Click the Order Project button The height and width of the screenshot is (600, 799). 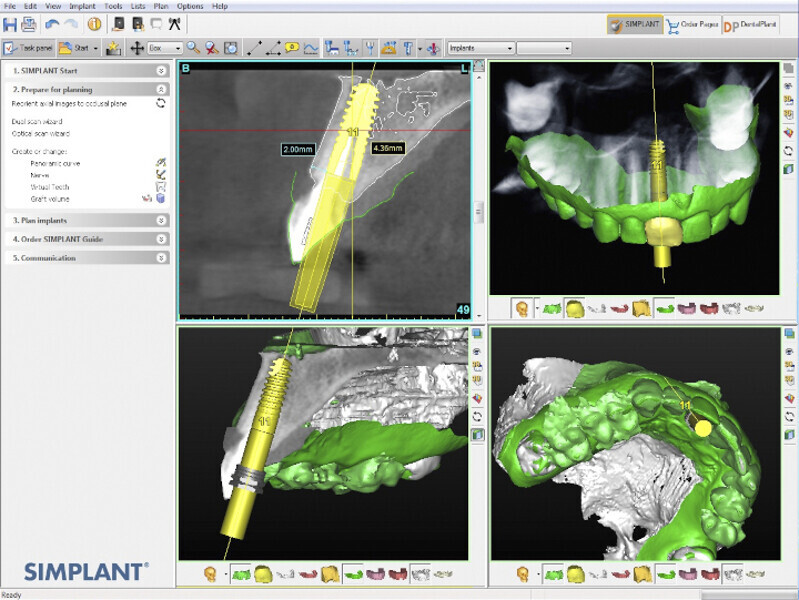click(692, 24)
